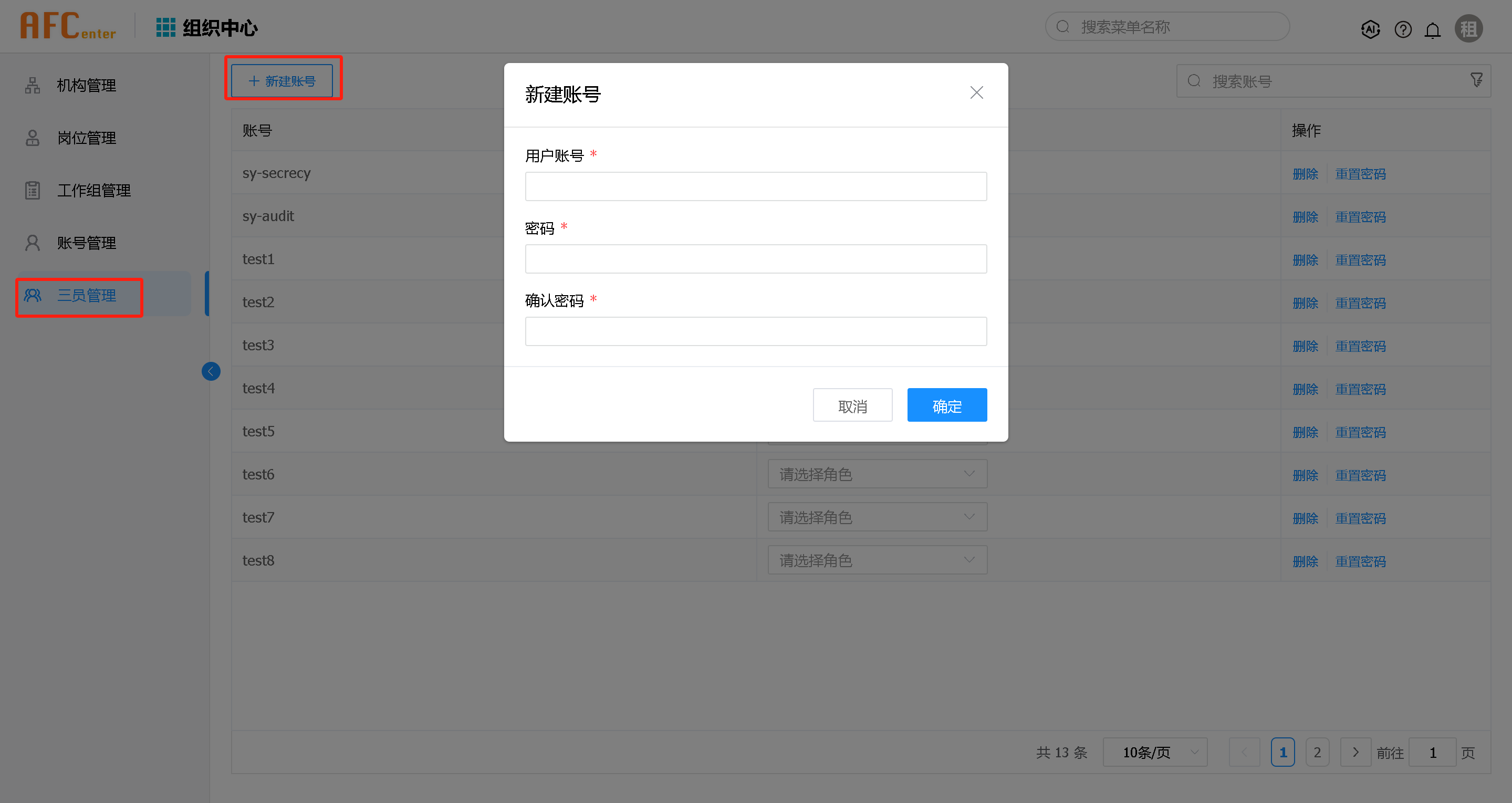
Task: Click the AI assistant icon in header
Action: coord(1370,29)
